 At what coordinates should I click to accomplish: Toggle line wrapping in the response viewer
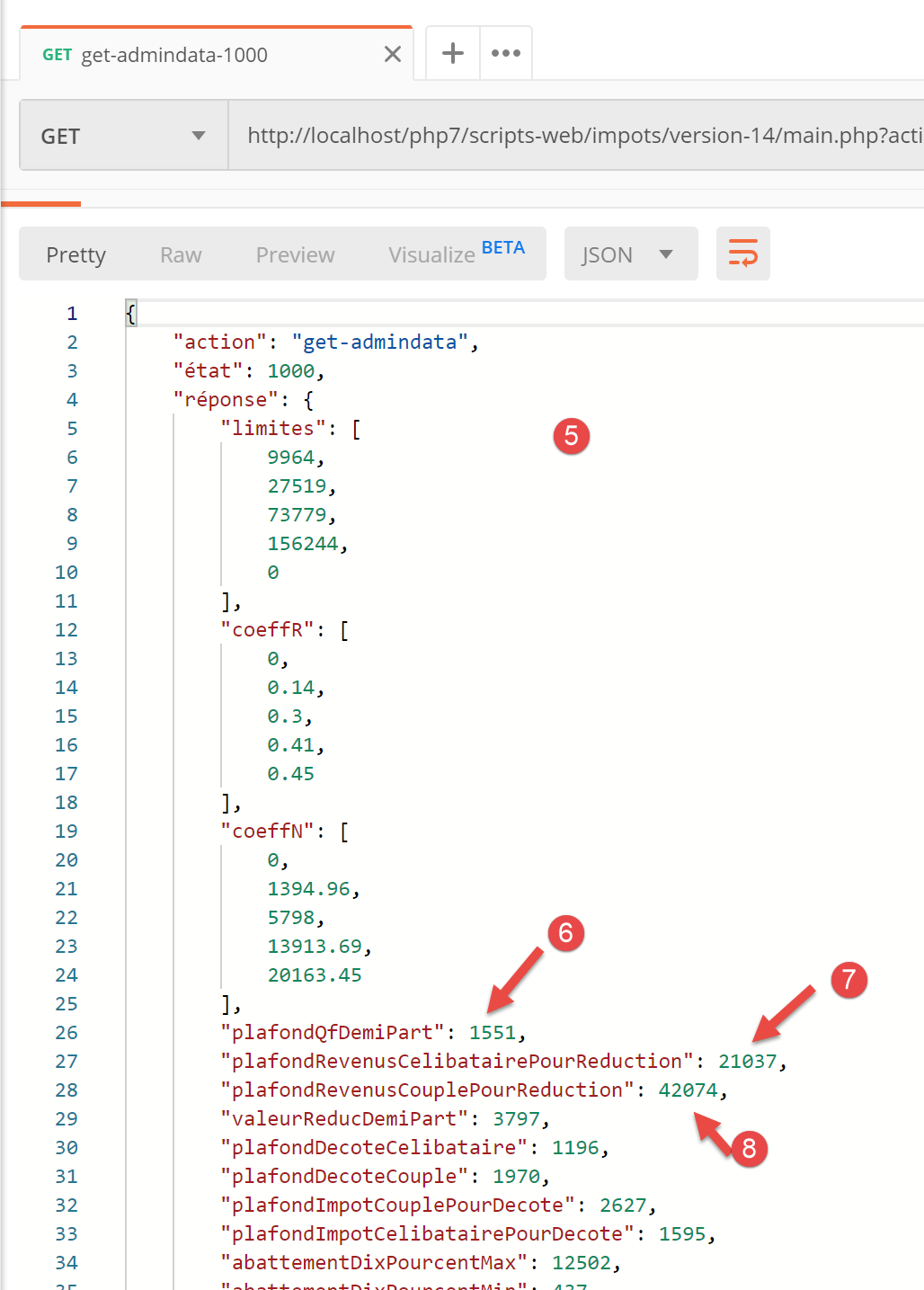[742, 254]
